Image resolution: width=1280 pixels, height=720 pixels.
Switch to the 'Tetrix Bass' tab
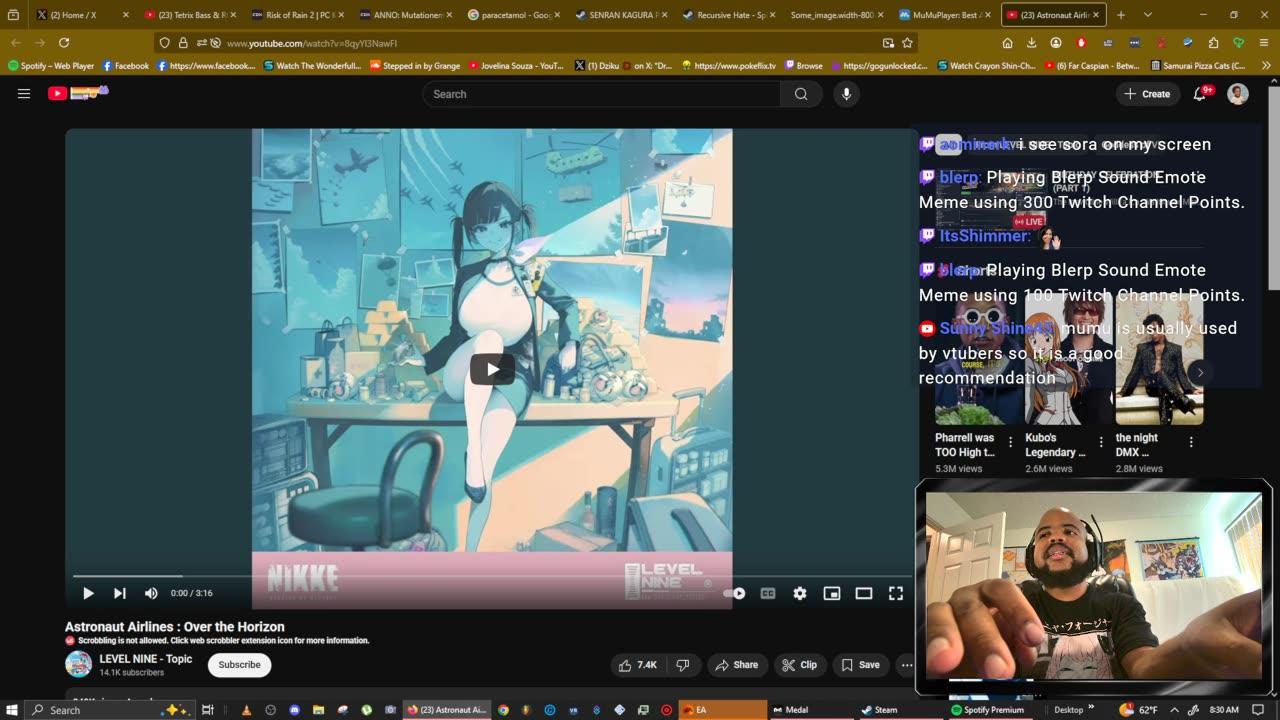[x=189, y=15]
